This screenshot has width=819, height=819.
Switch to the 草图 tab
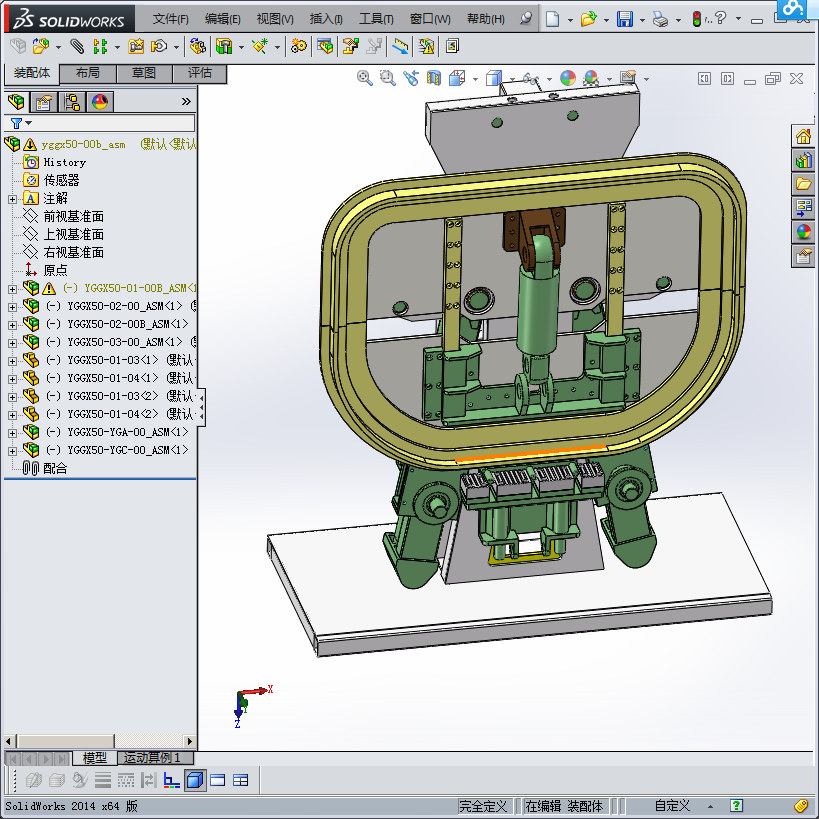[x=144, y=73]
